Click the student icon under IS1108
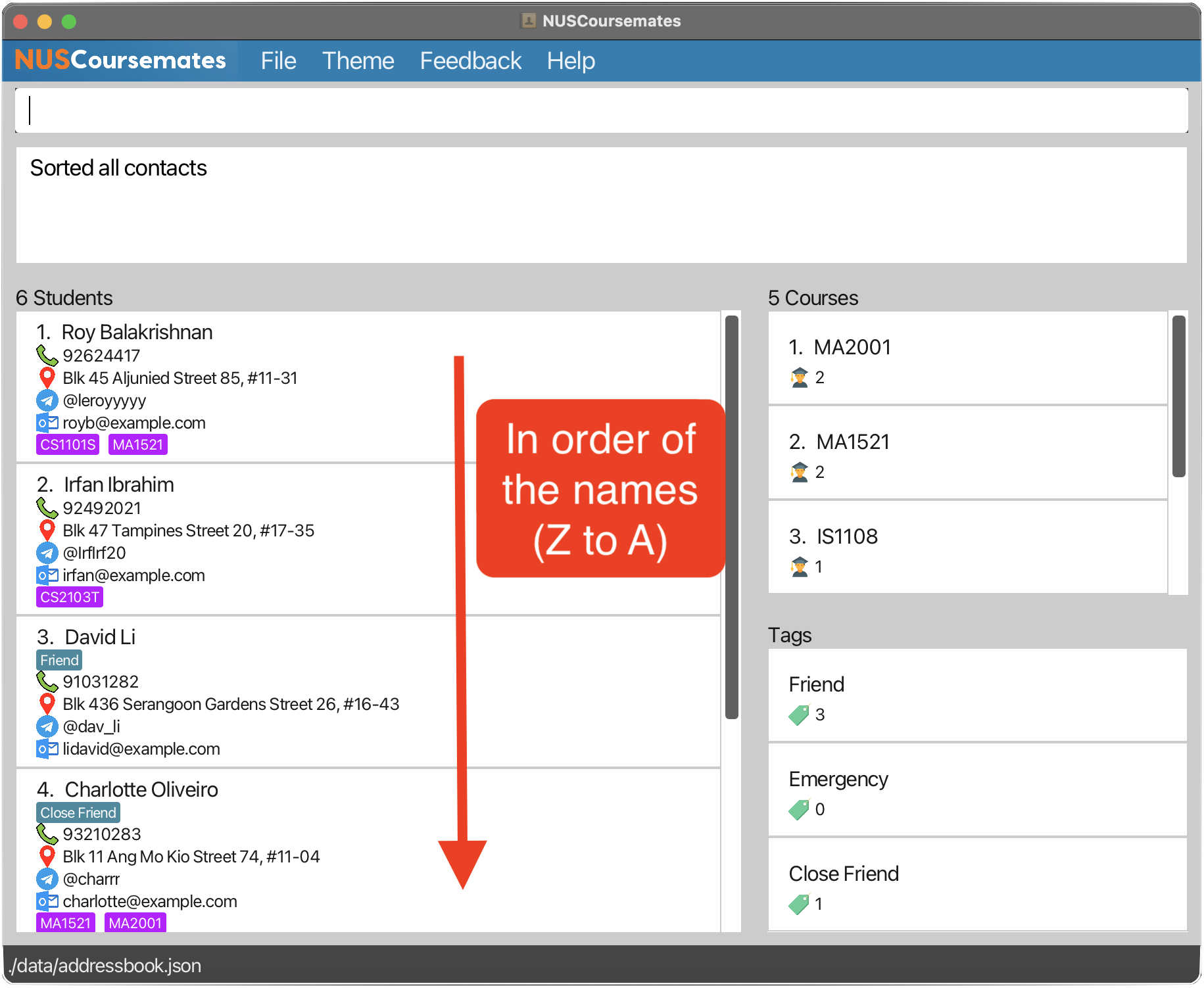 click(x=799, y=567)
